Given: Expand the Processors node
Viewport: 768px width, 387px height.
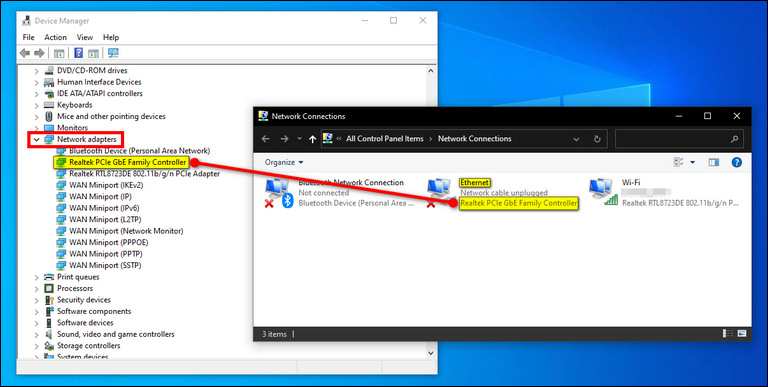Looking at the screenshot, I should [36, 289].
